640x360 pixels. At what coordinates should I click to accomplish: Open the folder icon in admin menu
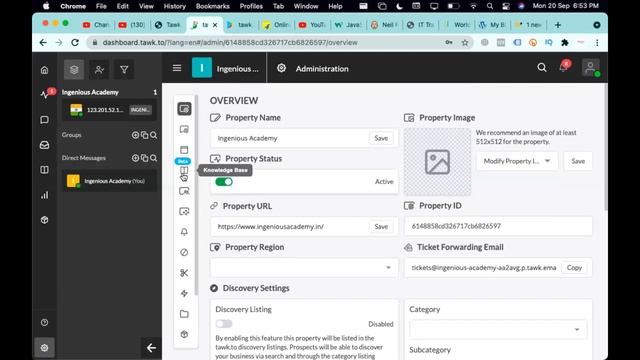[x=184, y=314]
